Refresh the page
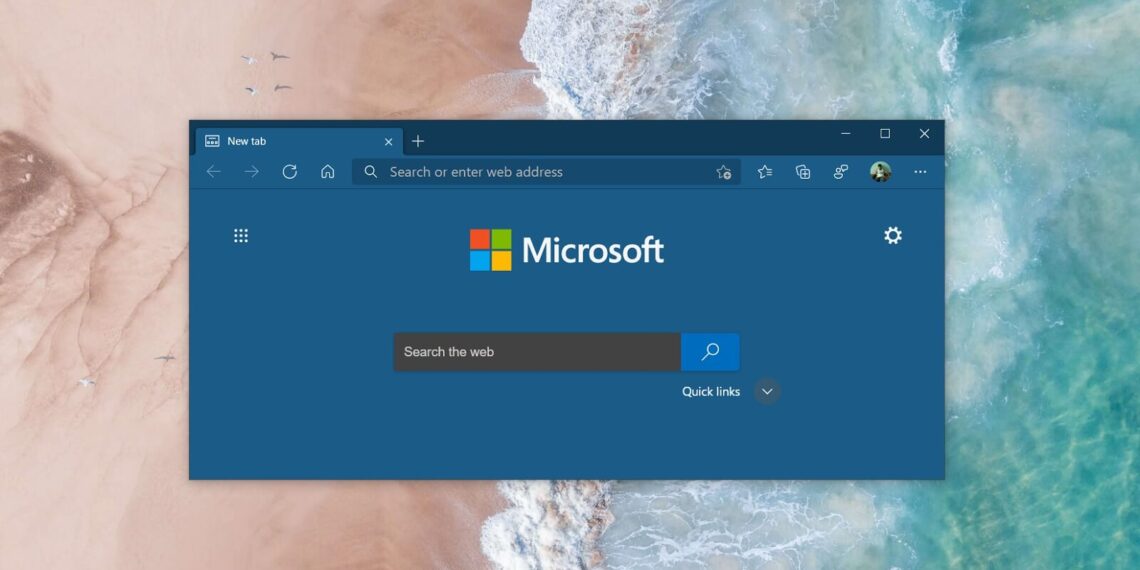 [x=289, y=172]
